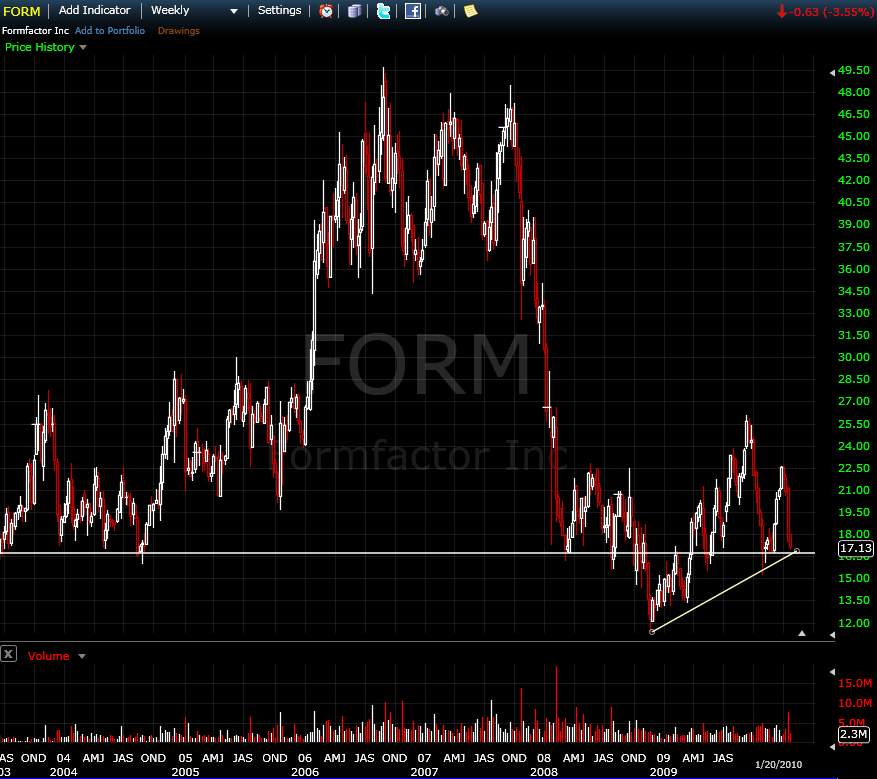Open the price alert alarm clock icon
The height and width of the screenshot is (779, 877).
[x=326, y=11]
